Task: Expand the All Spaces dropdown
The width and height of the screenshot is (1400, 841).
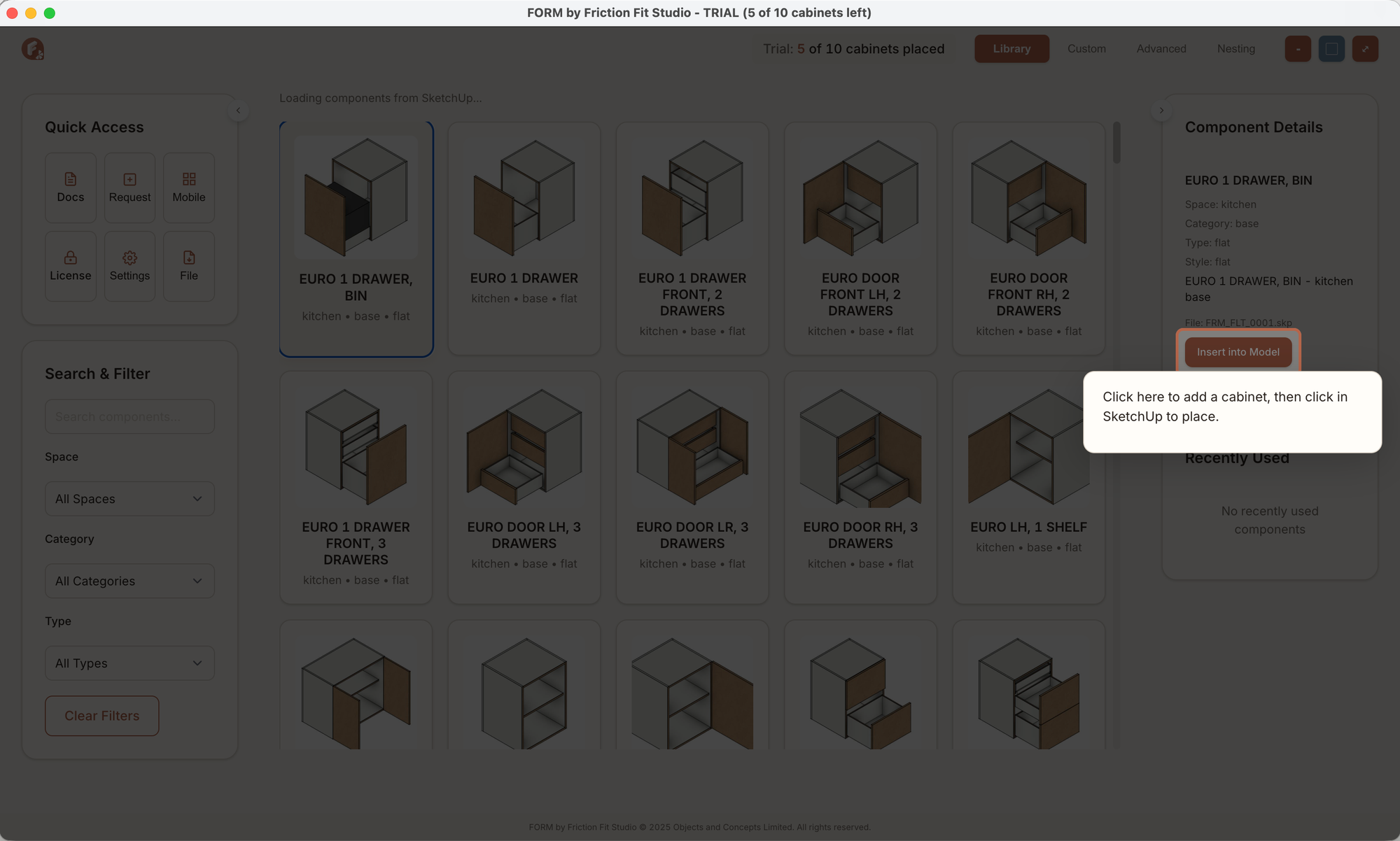Action: (x=129, y=499)
